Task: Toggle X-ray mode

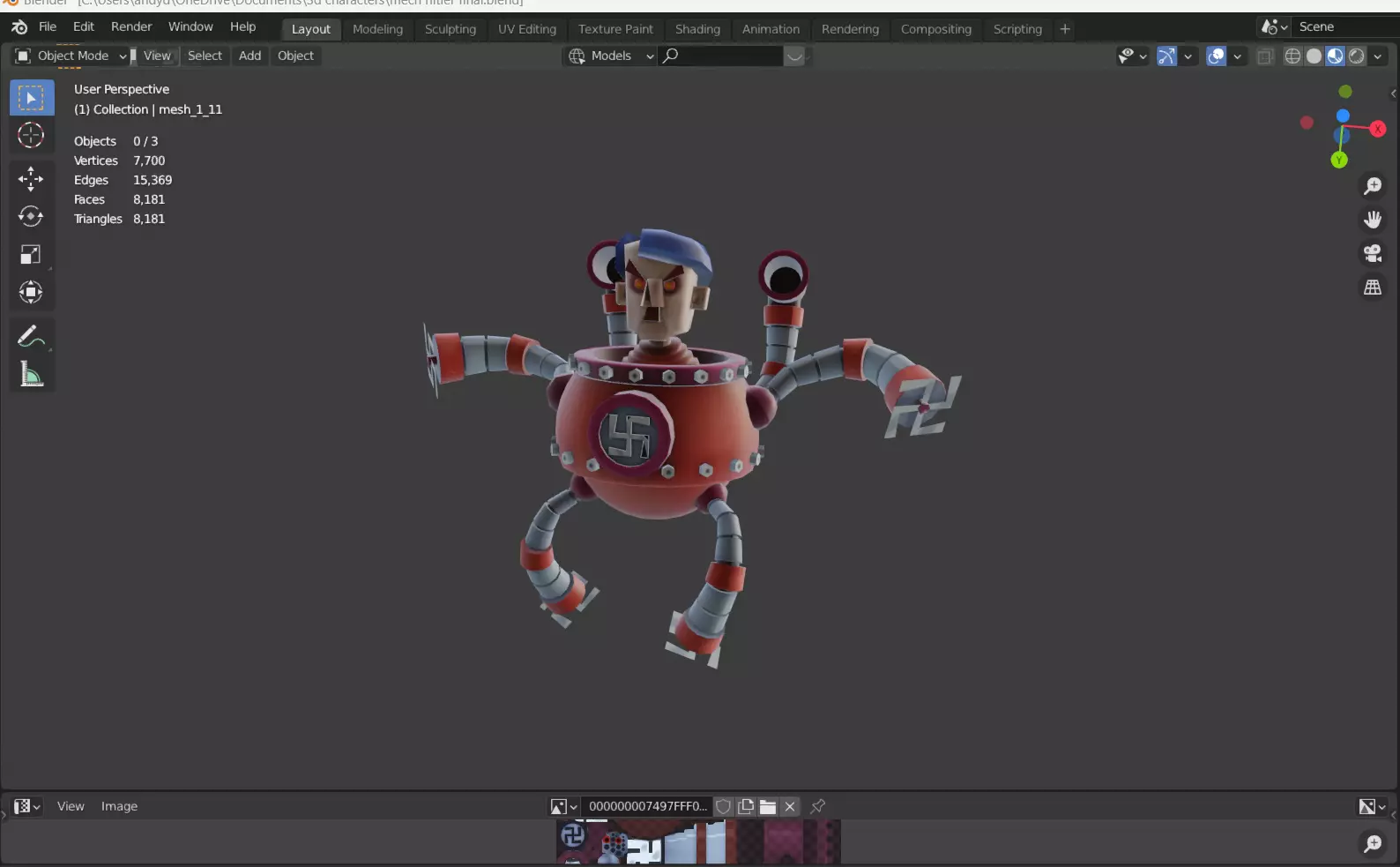Action: click(x=1265, y=56)
